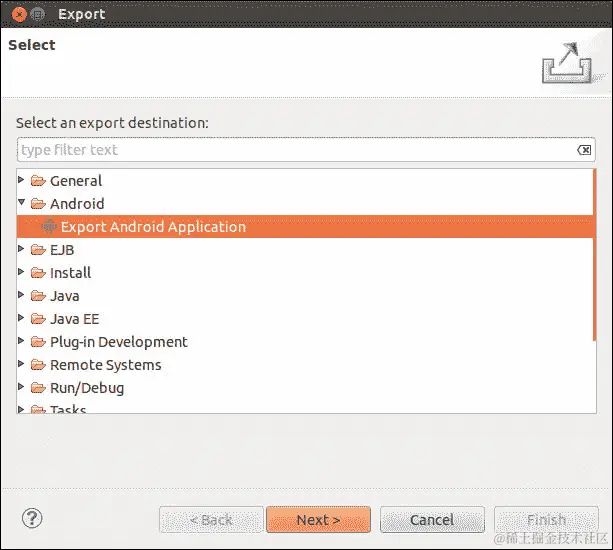This screenshot has width=613, height=550.
Task: Expand the Plug-in Development category
Action: tap(22, 341)
